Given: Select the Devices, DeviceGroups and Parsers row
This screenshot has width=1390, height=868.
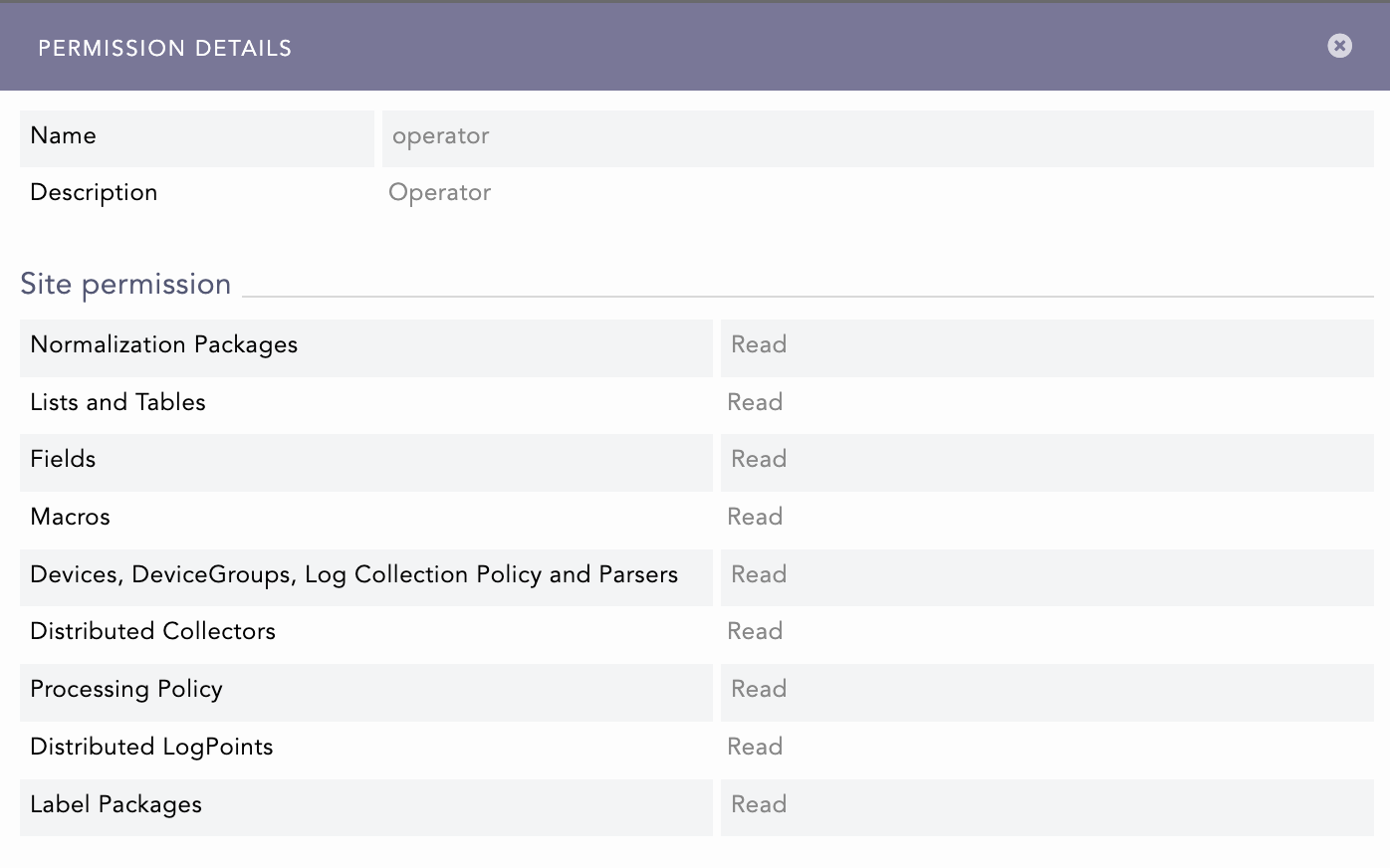Looking at the screenshot, I should point(365,576).
